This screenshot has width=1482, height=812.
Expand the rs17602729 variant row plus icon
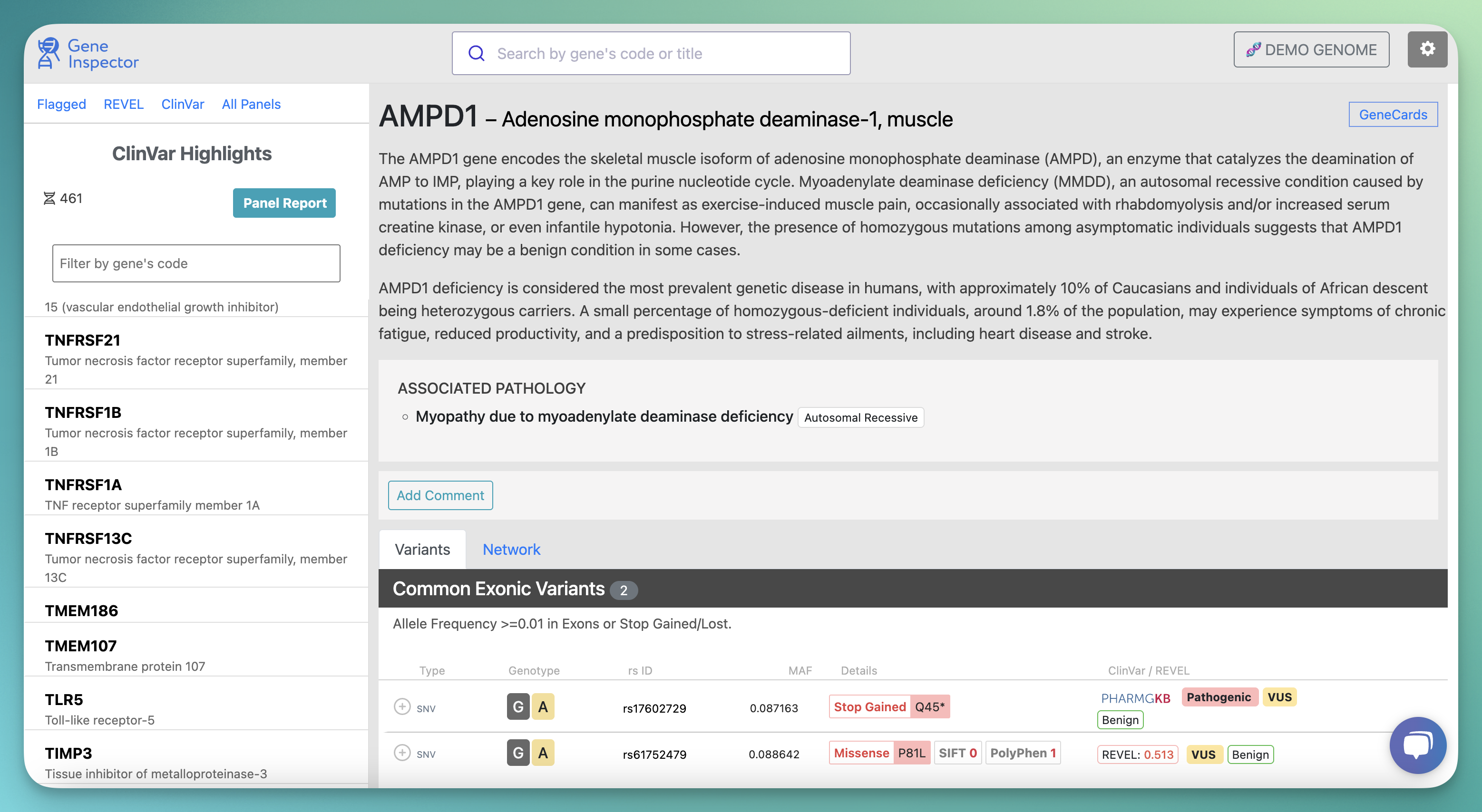click(x=401, y=706)
